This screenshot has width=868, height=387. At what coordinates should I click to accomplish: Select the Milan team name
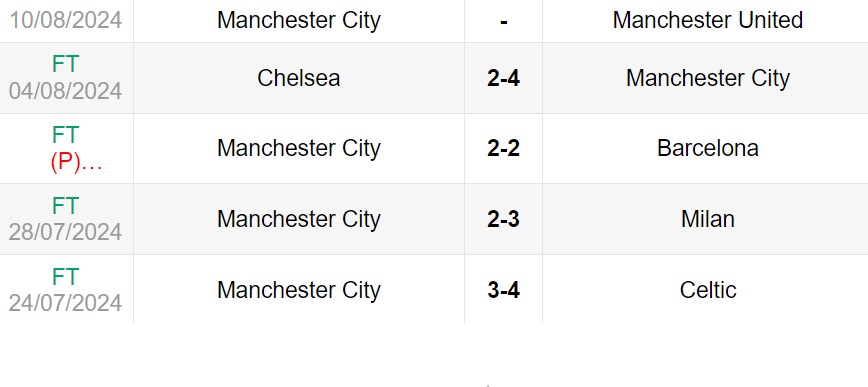pyautogui.click(x=707, y=219)
